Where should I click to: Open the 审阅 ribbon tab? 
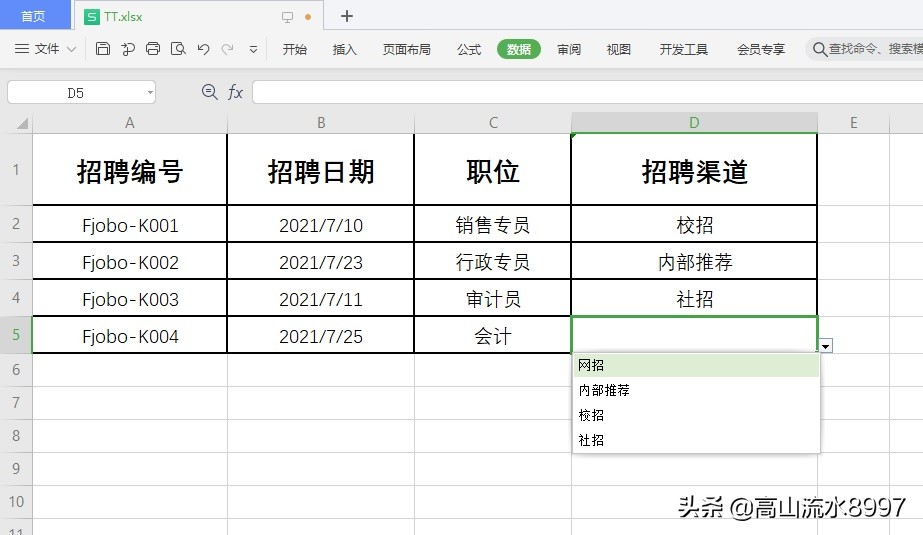569,49
